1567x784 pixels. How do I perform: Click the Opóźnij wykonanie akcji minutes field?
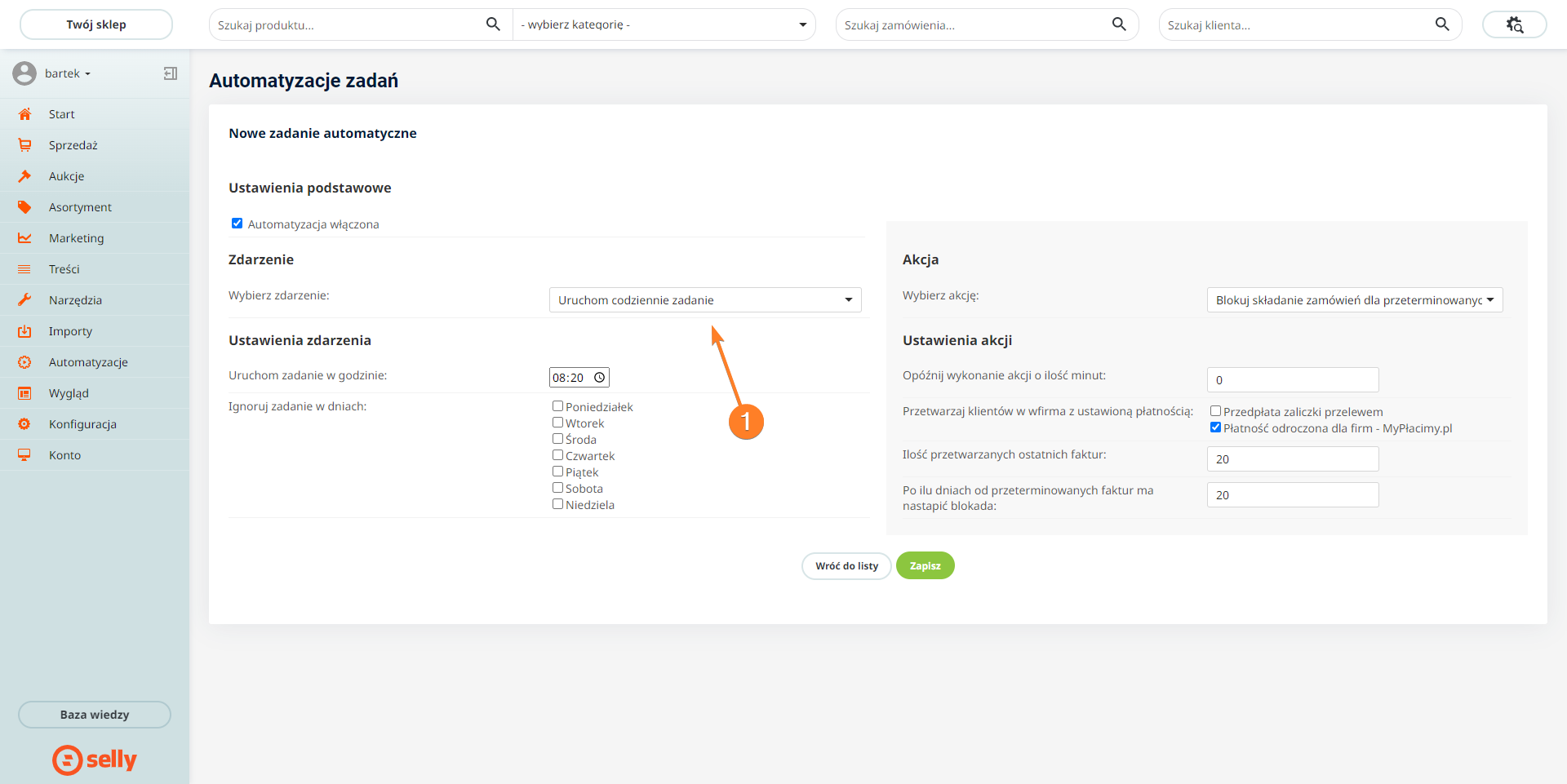point(1292,380)
